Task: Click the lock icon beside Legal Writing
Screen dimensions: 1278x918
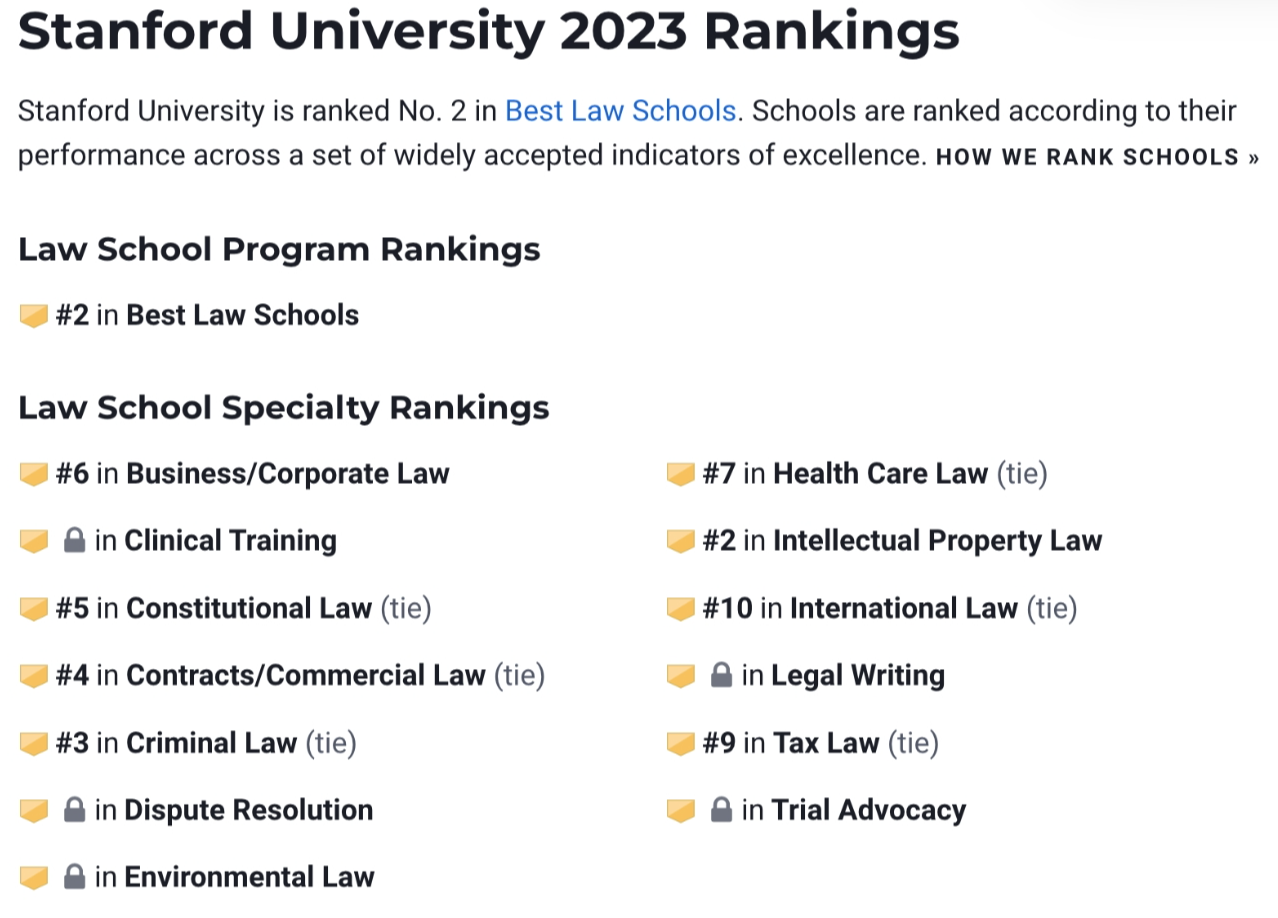Action: (x=721, y=676)
